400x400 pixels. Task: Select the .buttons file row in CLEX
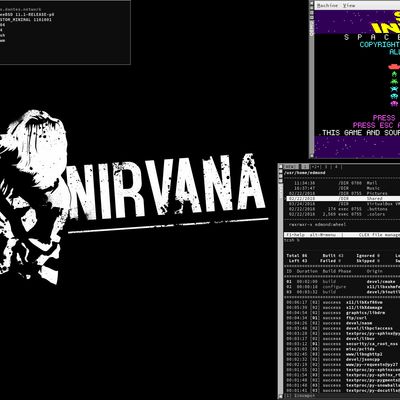point(343,209)
